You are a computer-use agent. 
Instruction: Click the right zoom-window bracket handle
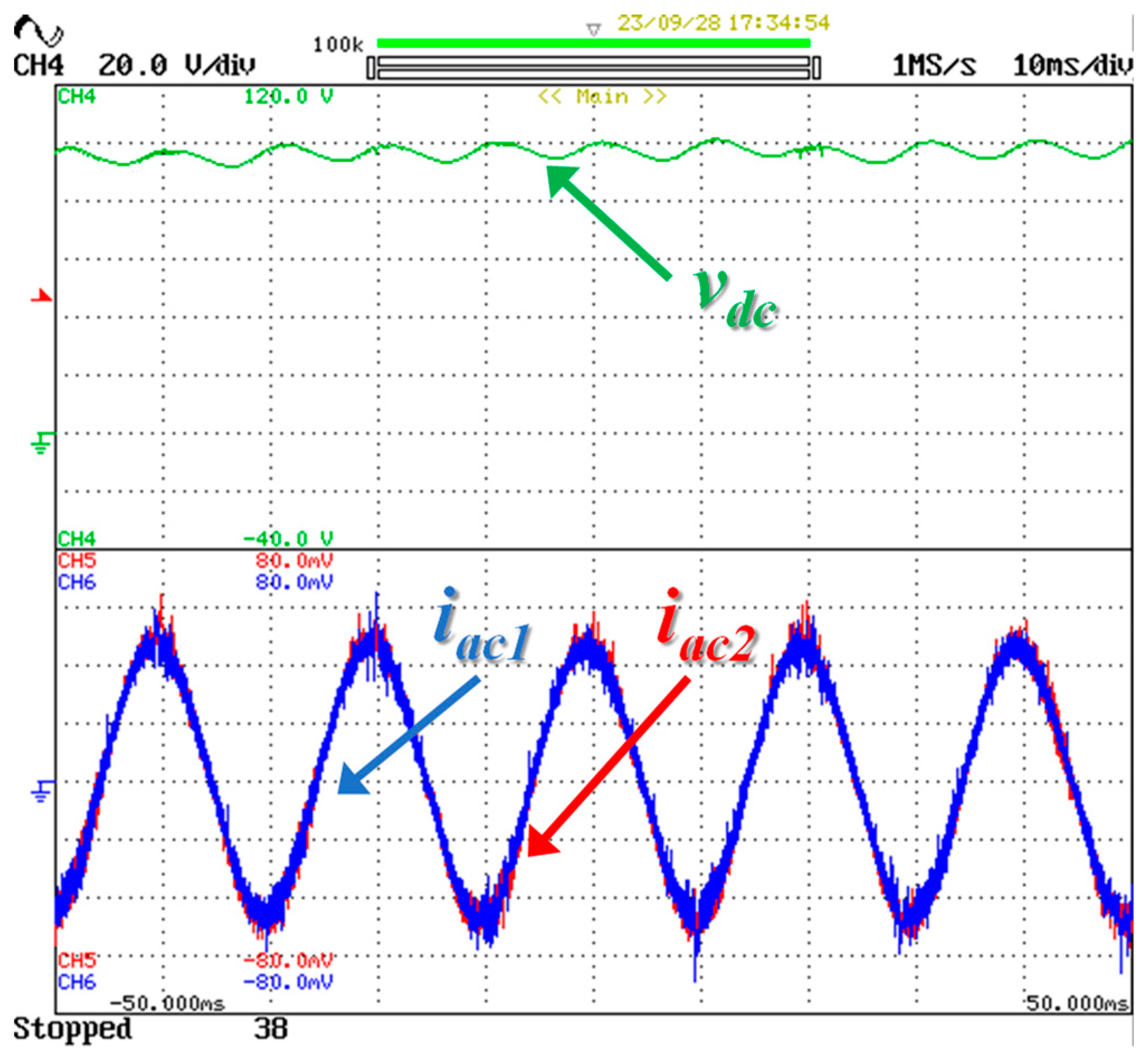point(816,68)
